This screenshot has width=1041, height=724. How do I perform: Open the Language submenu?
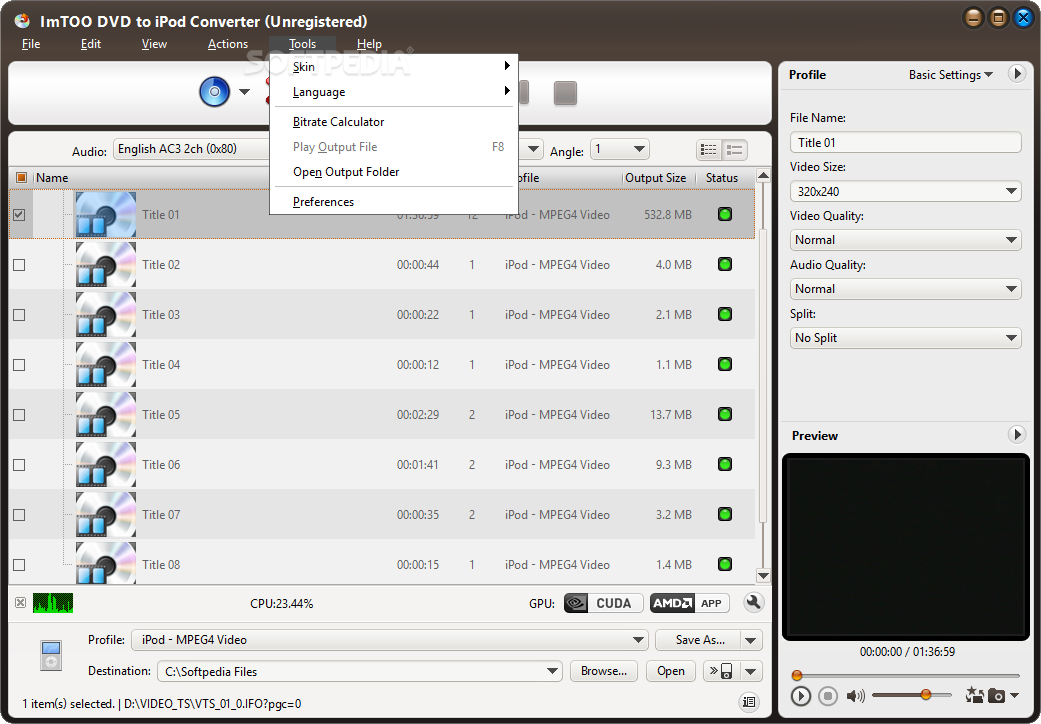click(393, 92)
